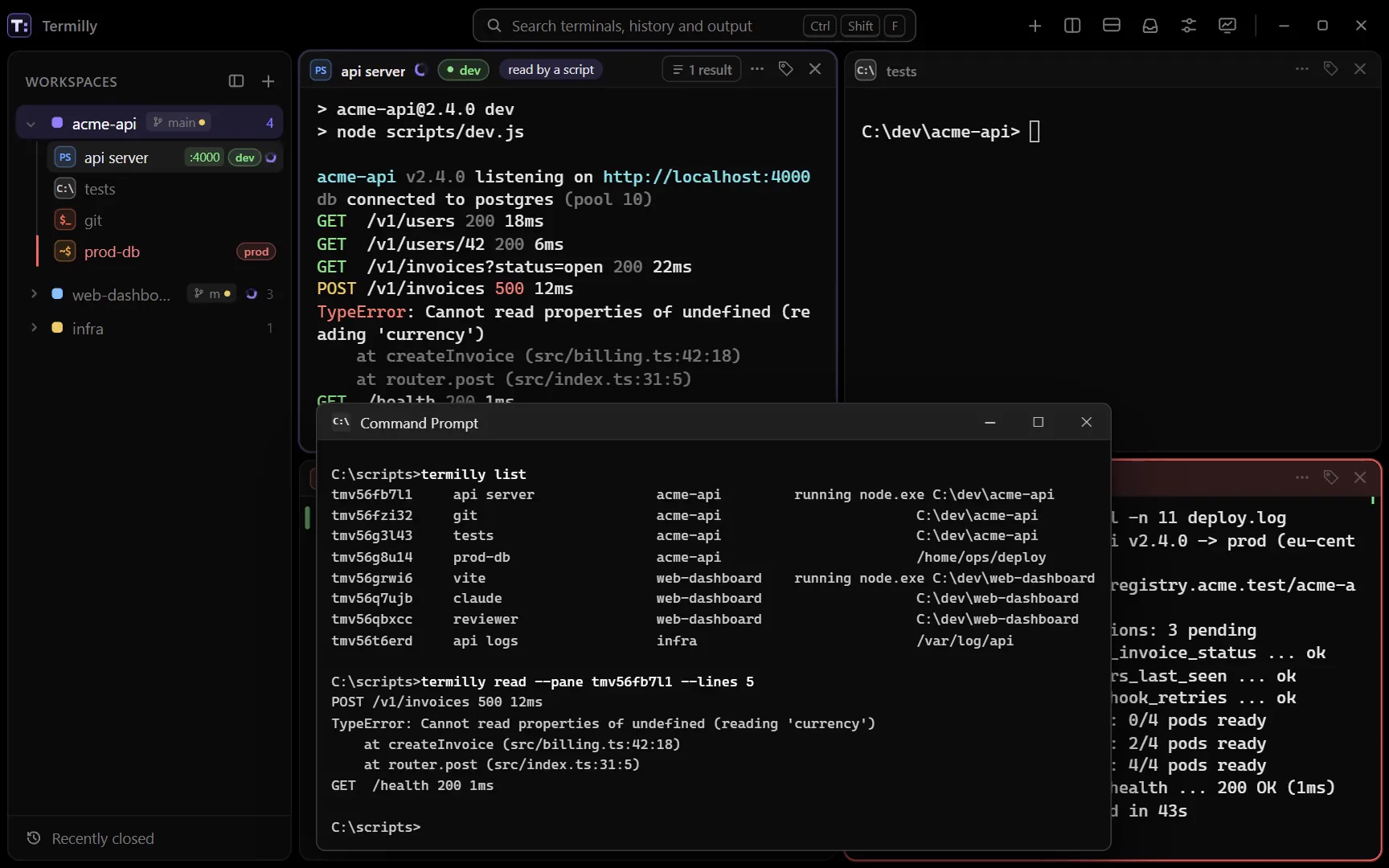Open the http://localhost:4000 link

coord(707,177)
